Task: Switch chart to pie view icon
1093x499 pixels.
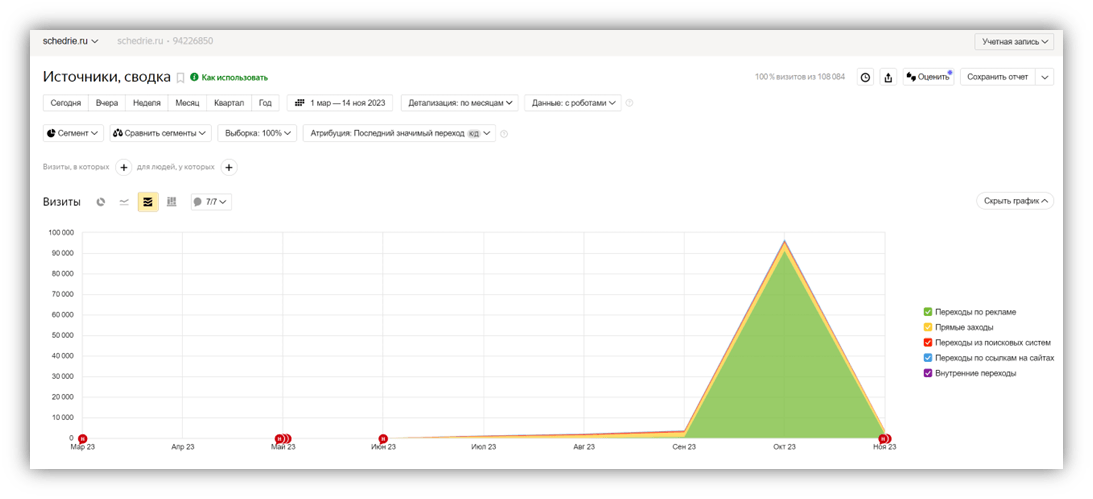Action: click(101, 202)
